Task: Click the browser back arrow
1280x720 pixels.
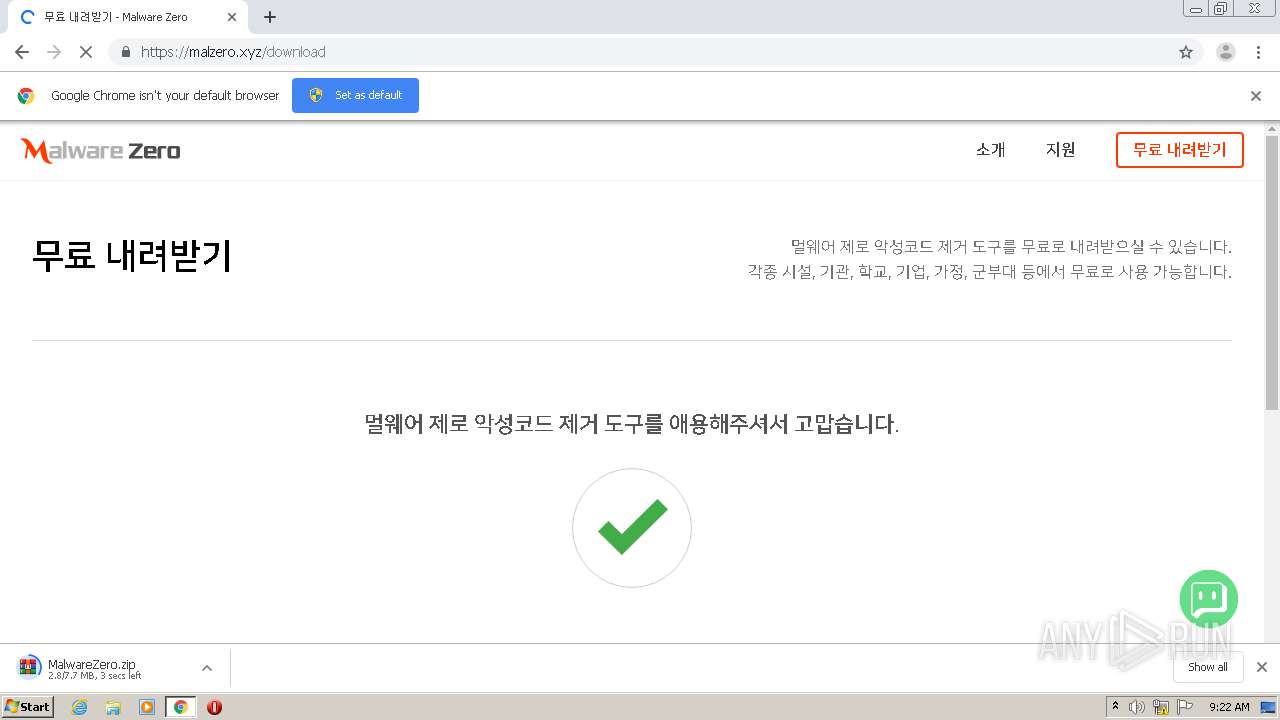Action: click(22, 52)
